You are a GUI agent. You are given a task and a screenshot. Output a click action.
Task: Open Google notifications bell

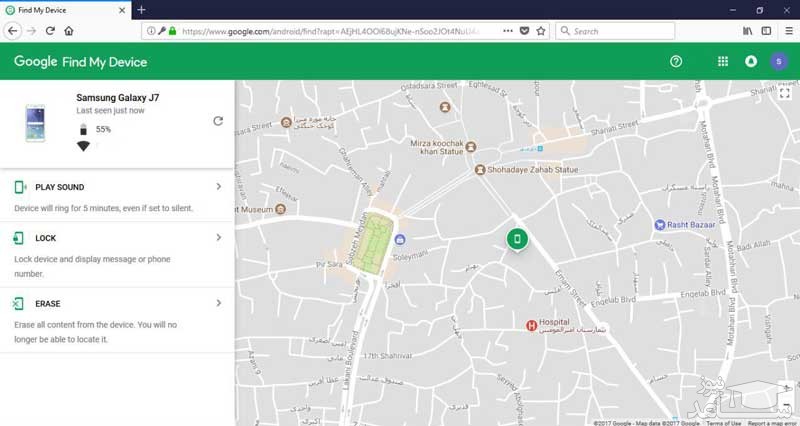(x=751, y=62)
